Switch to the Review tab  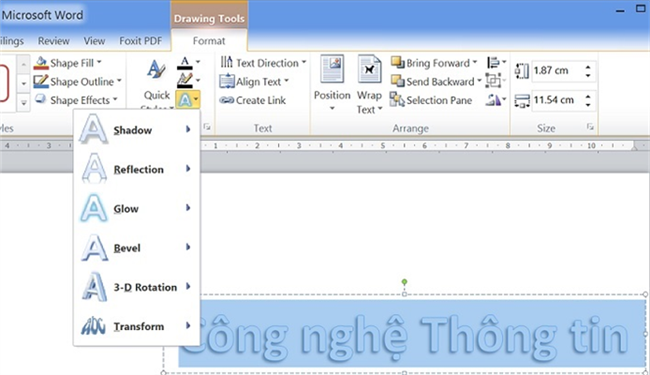(53, 41)
